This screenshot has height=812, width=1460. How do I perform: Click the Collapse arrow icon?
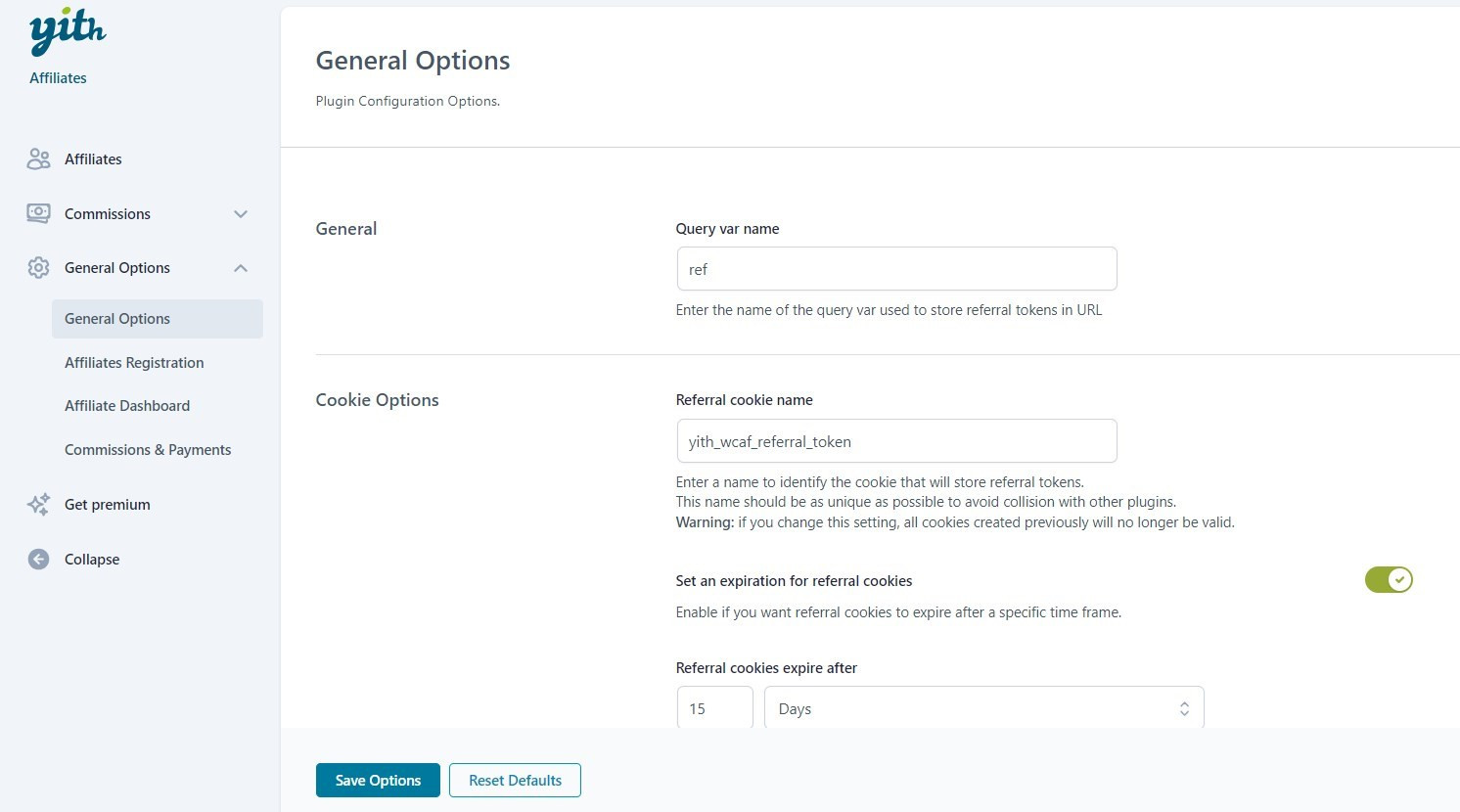38,559
